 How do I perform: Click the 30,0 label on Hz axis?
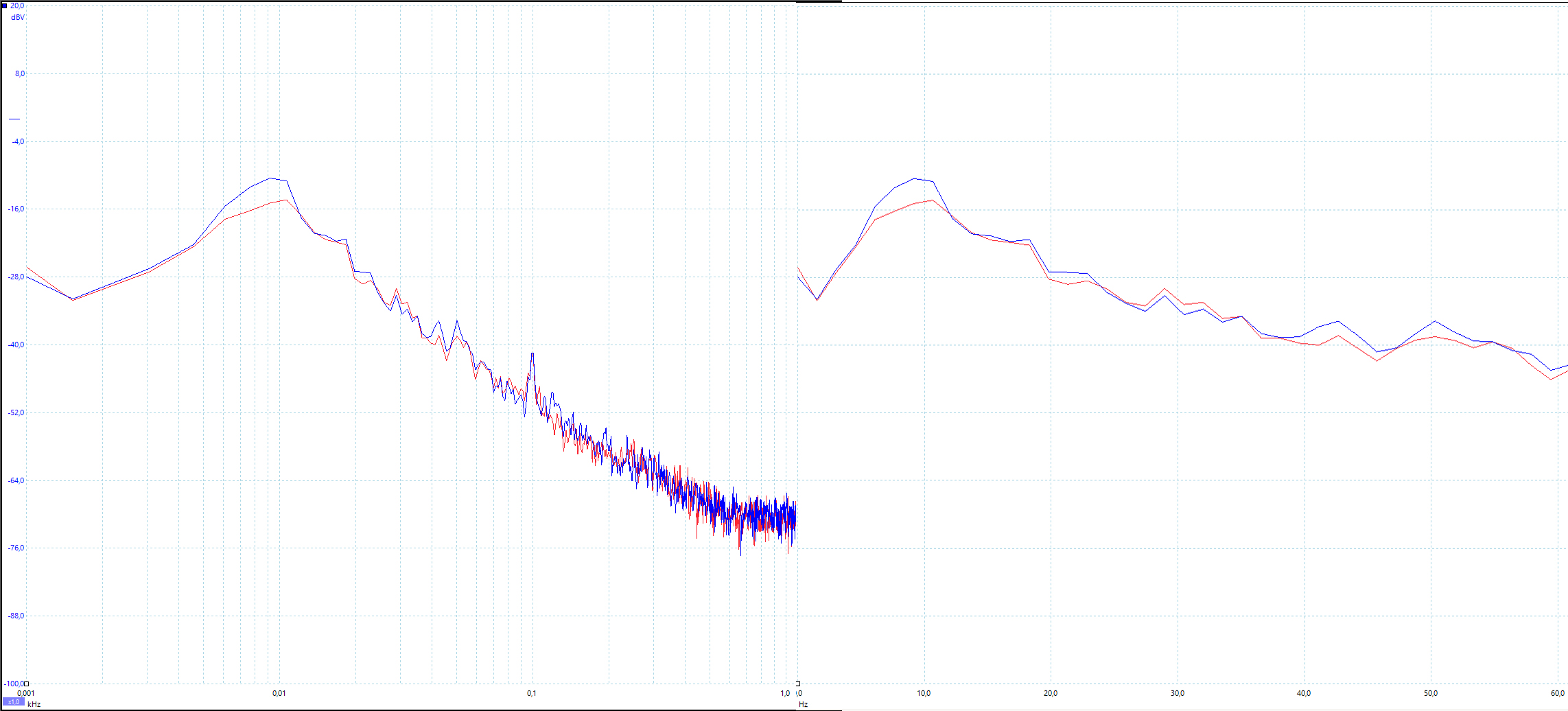point(1178,693)
